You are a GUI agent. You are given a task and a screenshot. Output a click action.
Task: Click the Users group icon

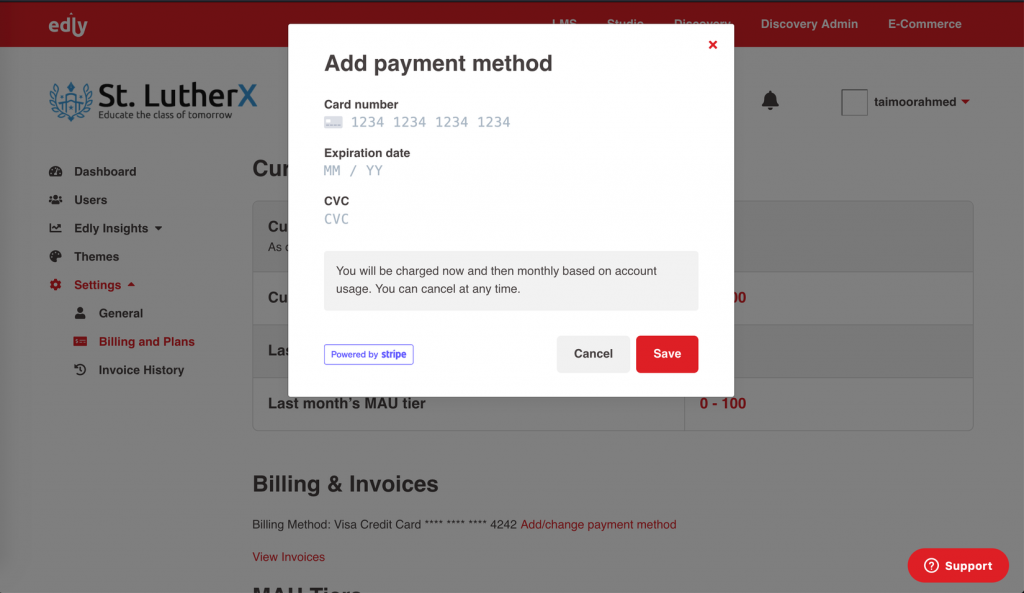pyautogui.click(x=56, y=200)
